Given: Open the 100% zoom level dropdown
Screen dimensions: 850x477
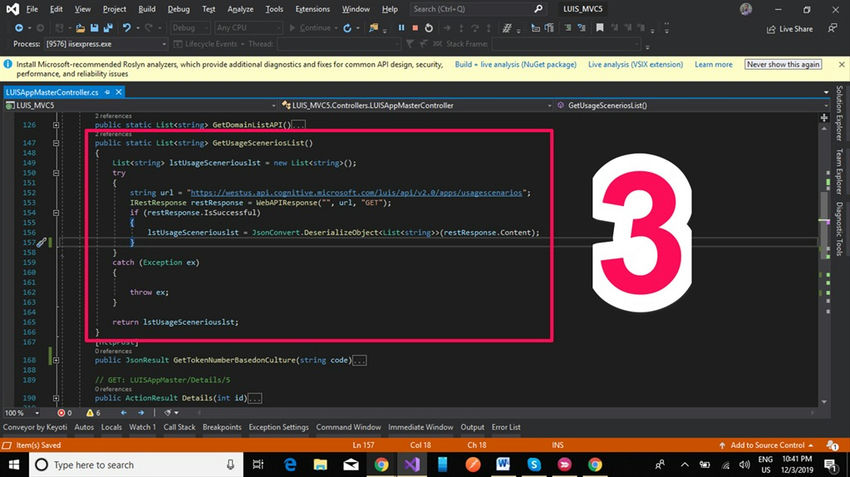Looking at the screenshot, I should [x=35, y=412].
